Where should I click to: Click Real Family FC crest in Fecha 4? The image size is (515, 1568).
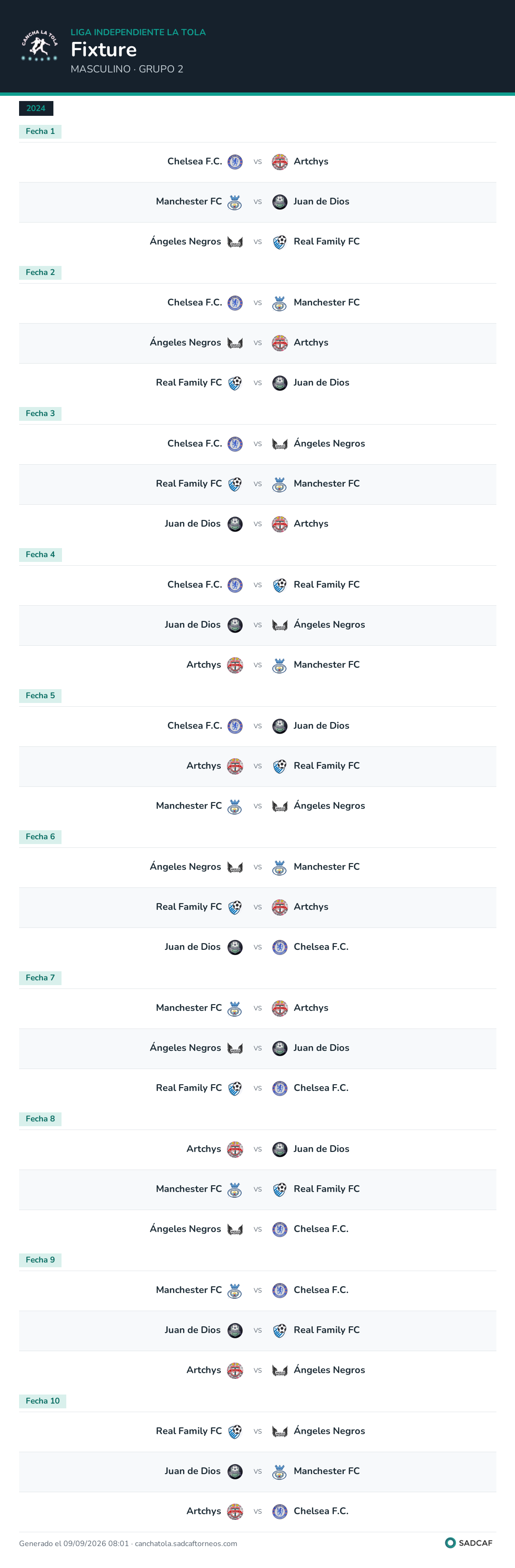pyautogui.click(x=279, y=585)
